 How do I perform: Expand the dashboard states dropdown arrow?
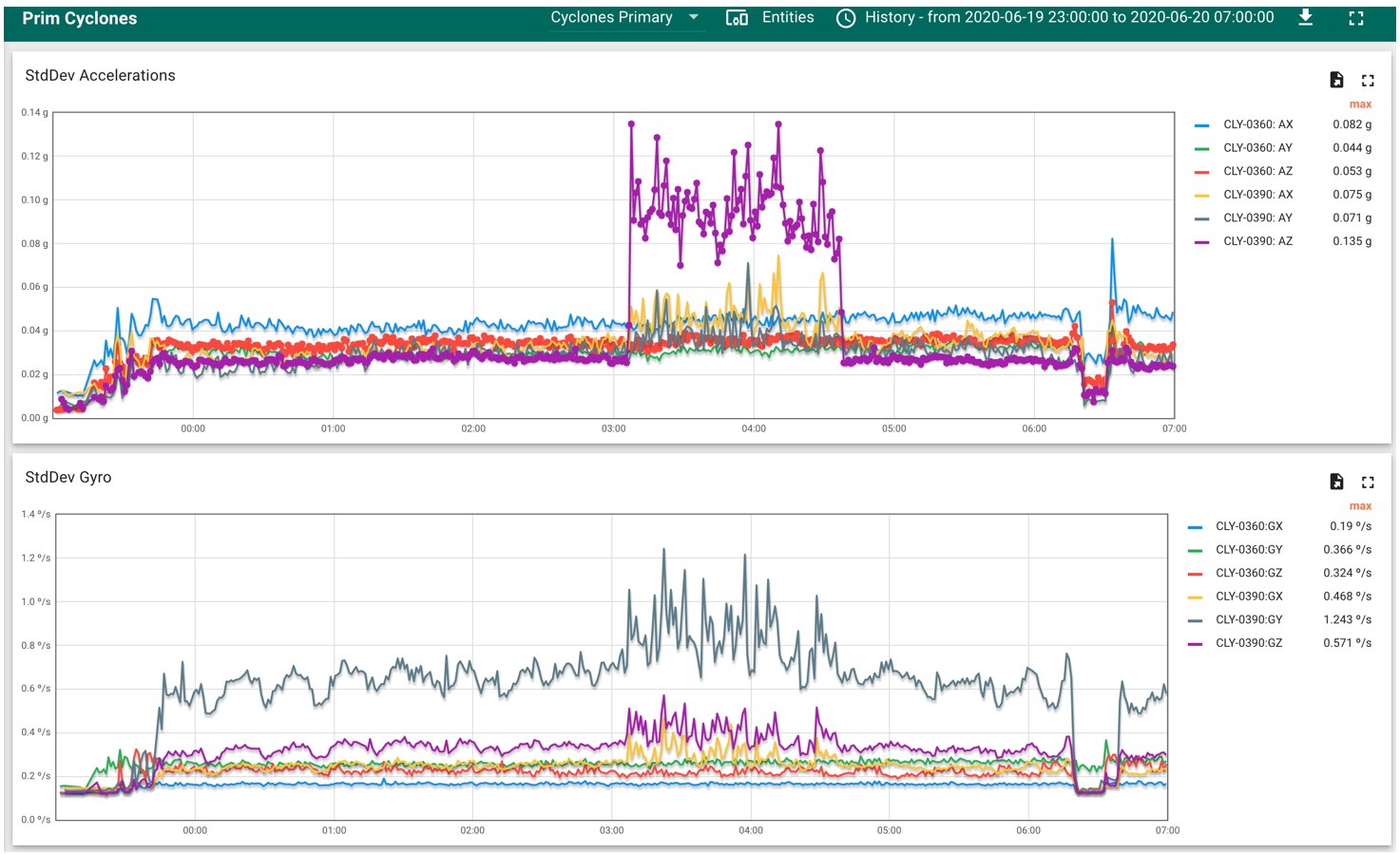coord(694,17)
